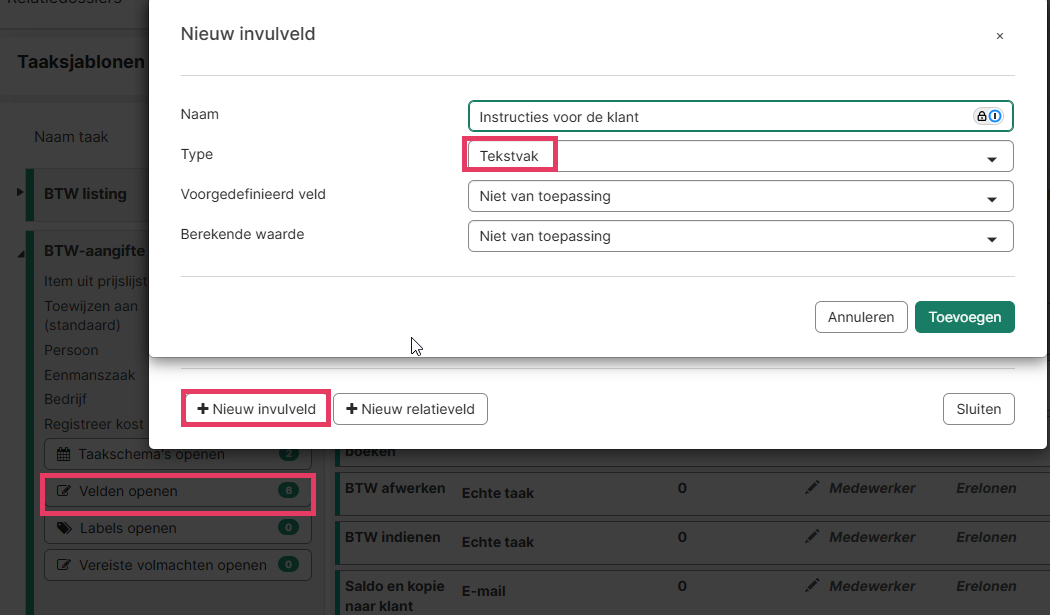Viewport: 1050px width, 615px height.
Task: Click the Bedrijf entry in sidebar
Action: pos(66,399)
